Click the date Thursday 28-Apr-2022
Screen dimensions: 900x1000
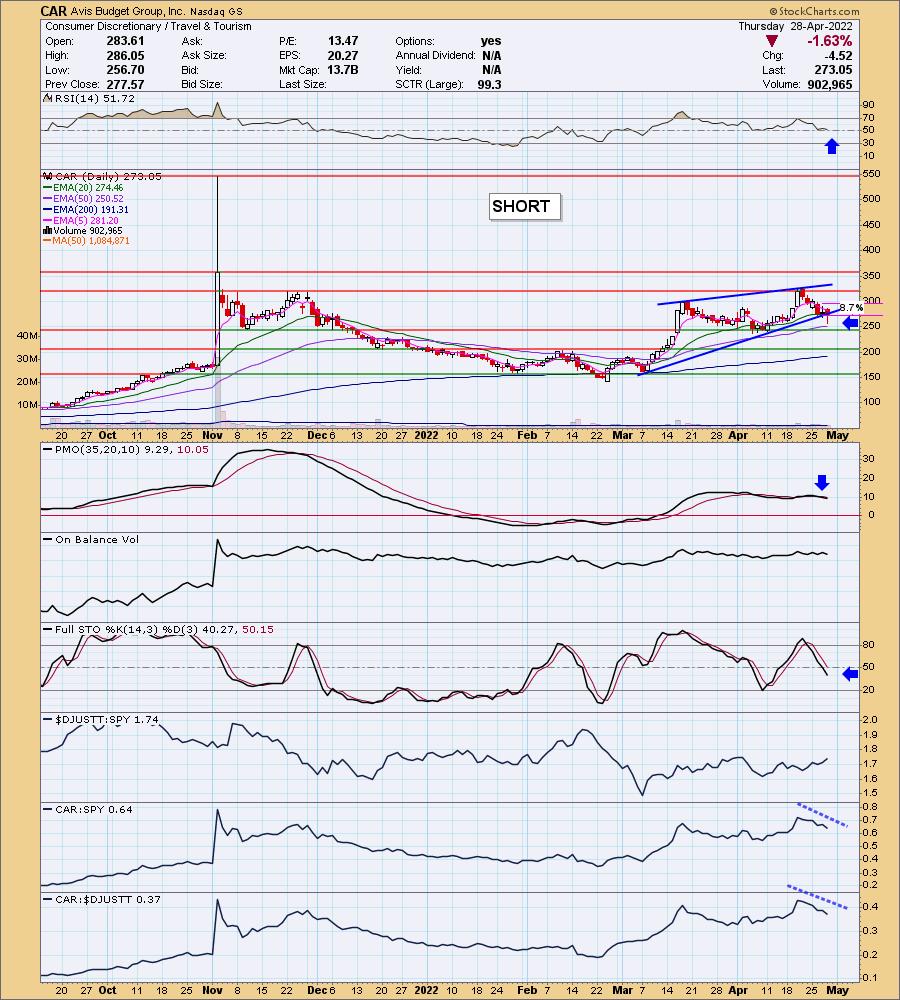pyautogui.click(x=795, y=26)
